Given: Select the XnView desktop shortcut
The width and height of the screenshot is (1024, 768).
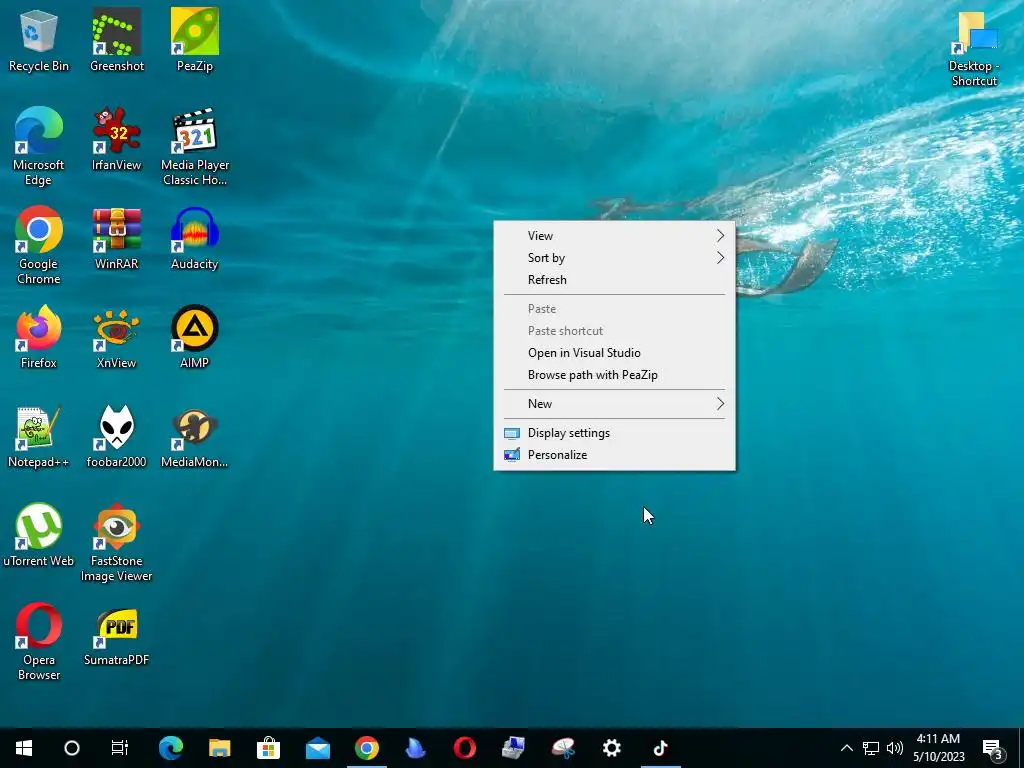Looking at the screenshot, I should [116, 338].
